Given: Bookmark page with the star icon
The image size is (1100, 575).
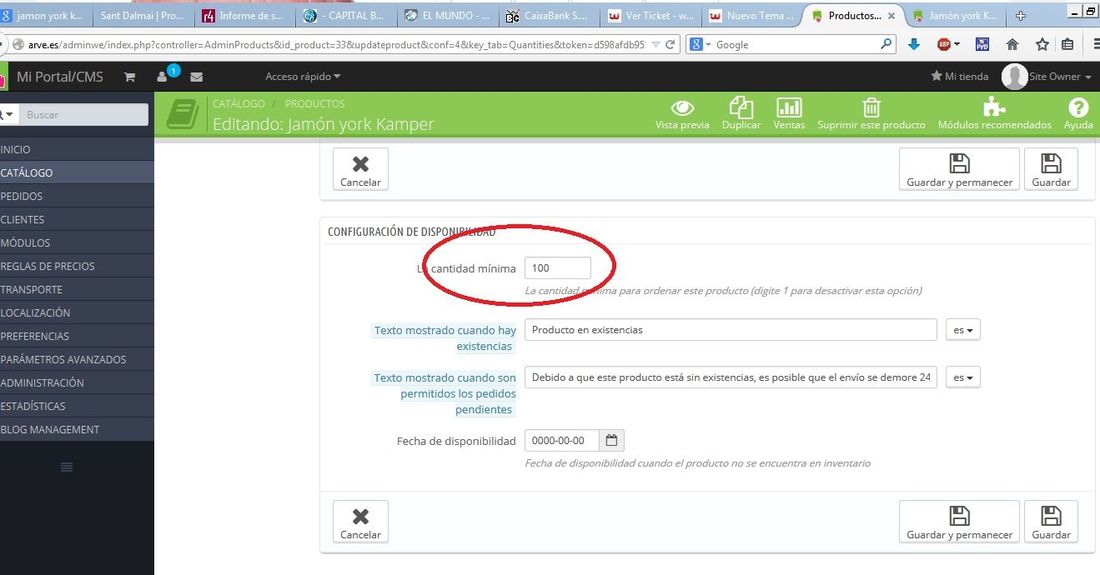Looking at the screenshot, I should click(1042, 44).
